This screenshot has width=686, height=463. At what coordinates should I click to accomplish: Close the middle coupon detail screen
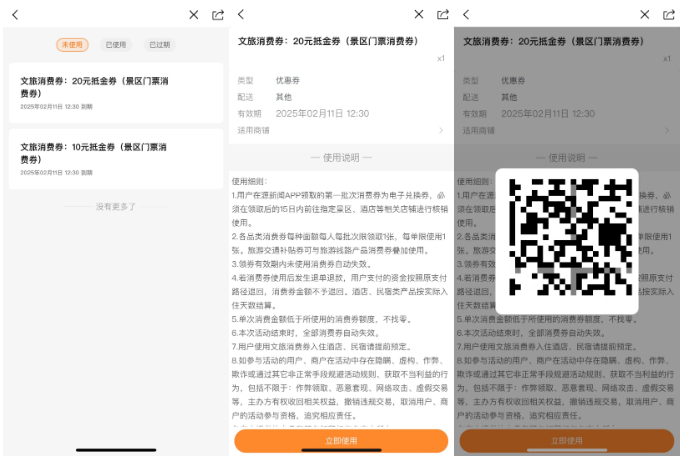click(419, 14)
